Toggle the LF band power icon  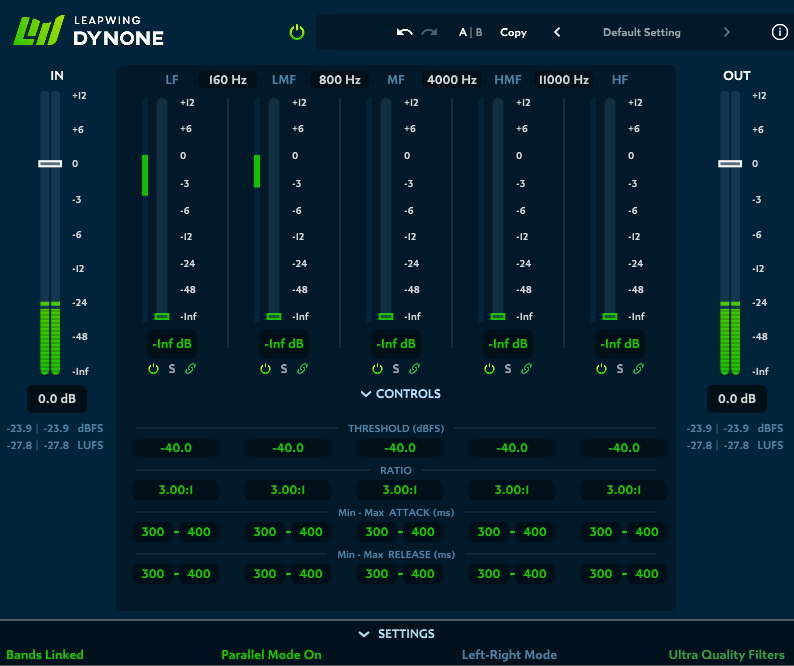pos(153,369)
